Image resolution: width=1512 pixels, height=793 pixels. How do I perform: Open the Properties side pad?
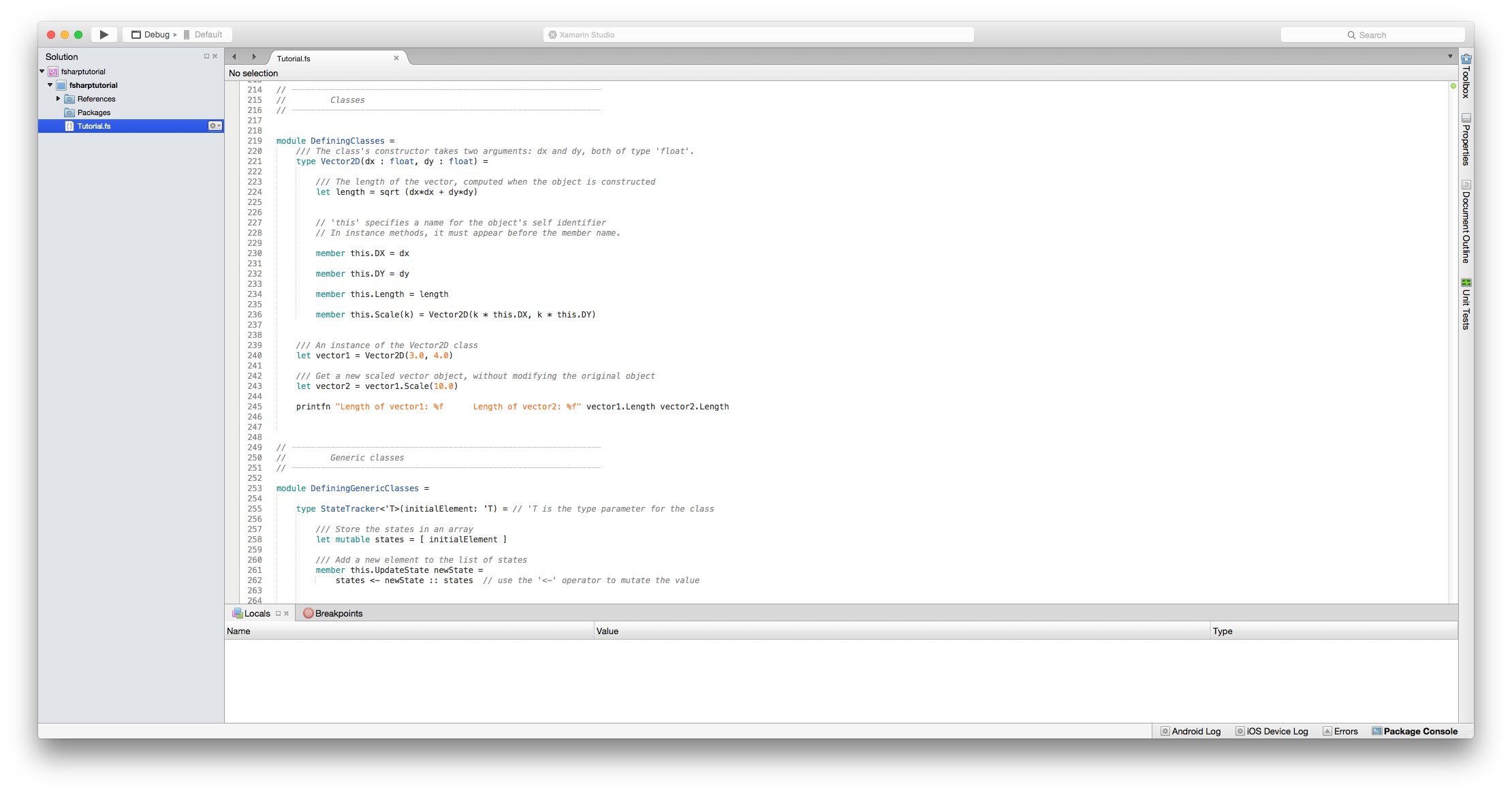point(1466,140)
